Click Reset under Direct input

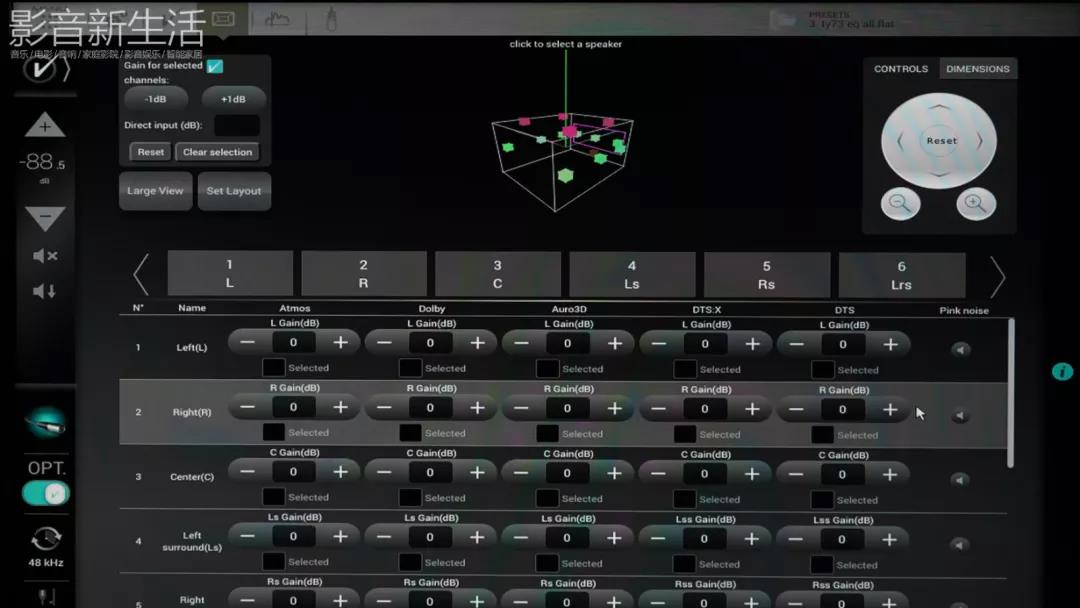click(x=150, y=152)
